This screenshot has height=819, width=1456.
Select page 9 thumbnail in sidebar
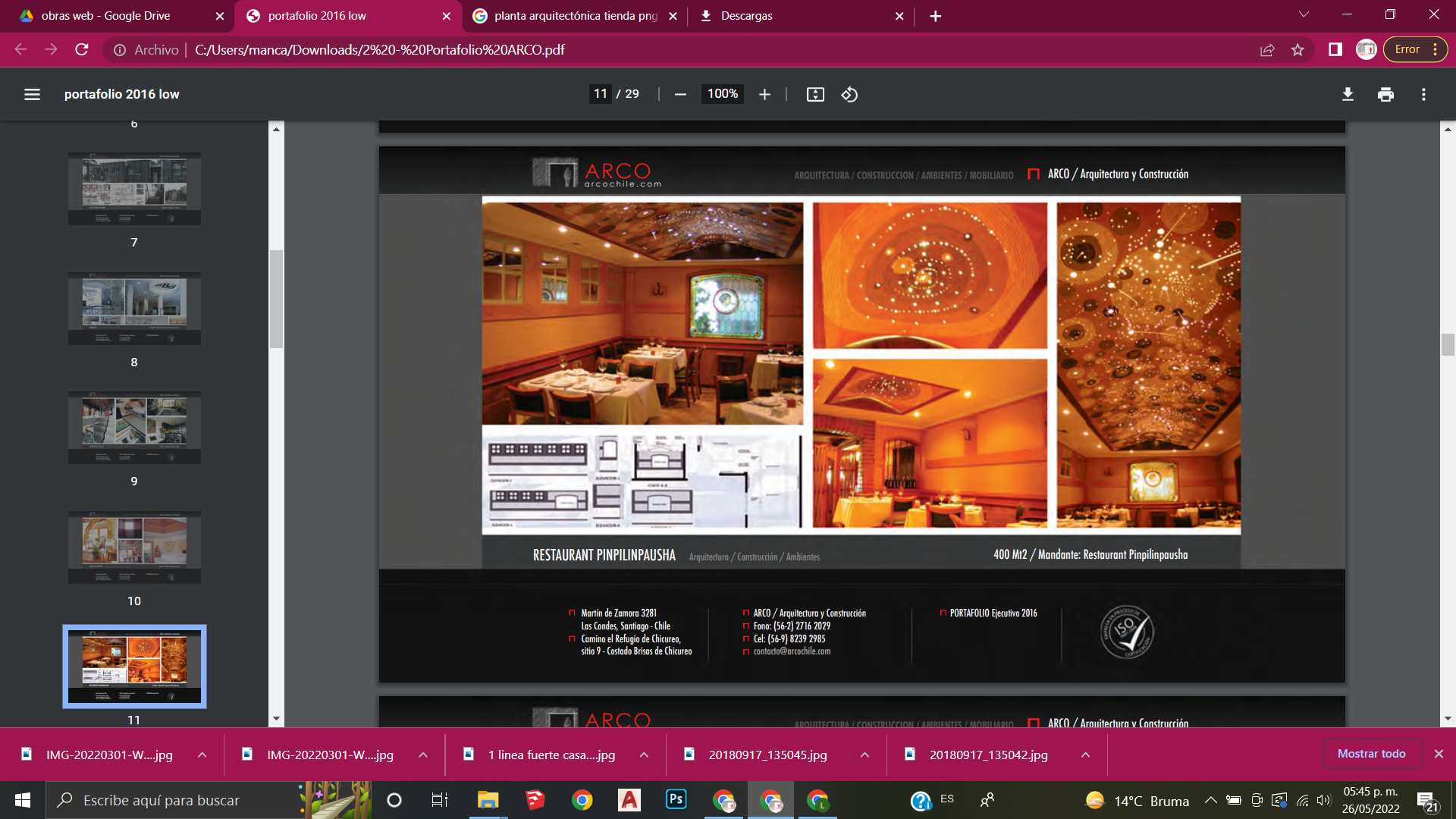134,427
